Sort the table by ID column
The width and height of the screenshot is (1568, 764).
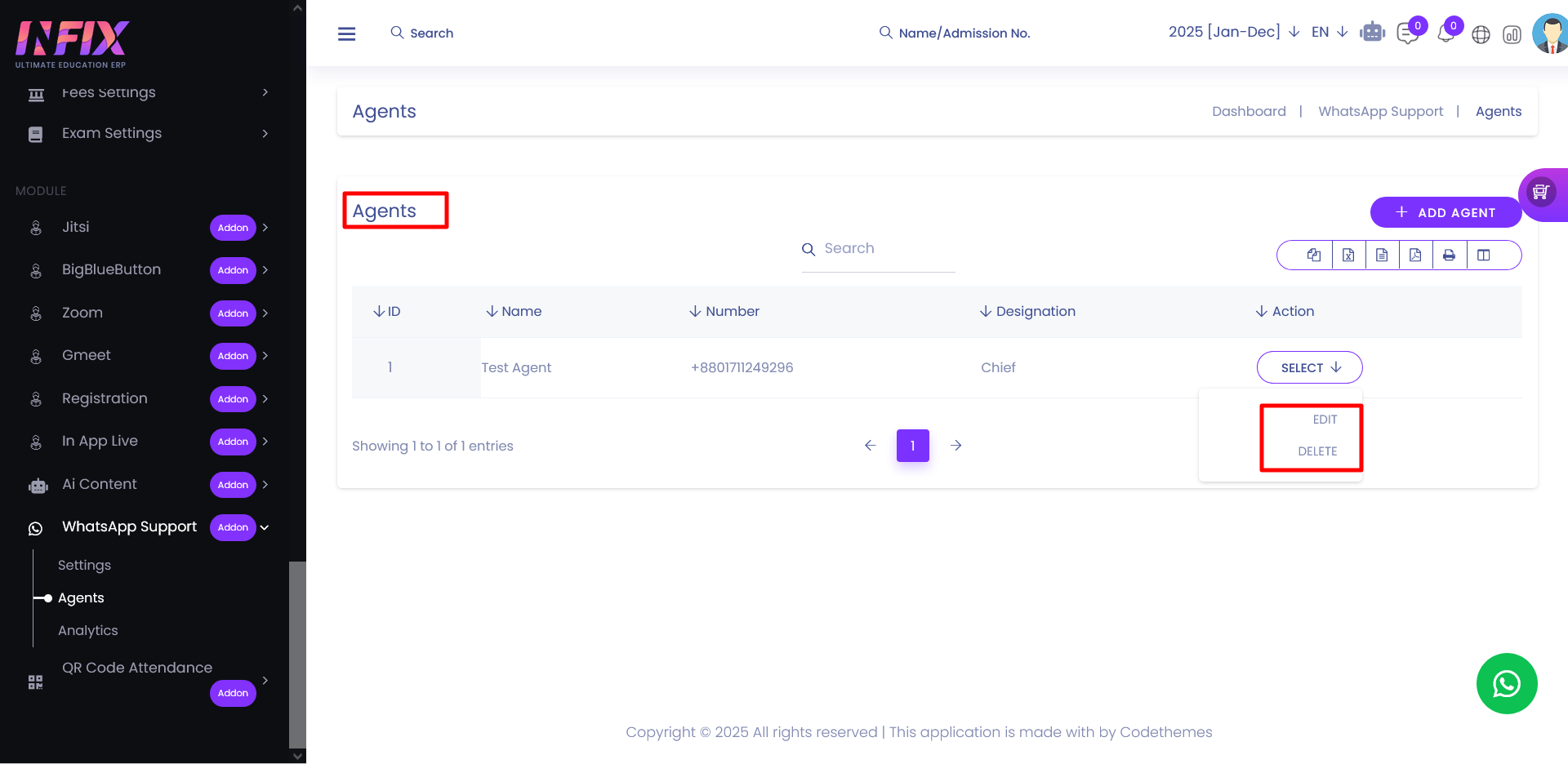coord(386,311)
